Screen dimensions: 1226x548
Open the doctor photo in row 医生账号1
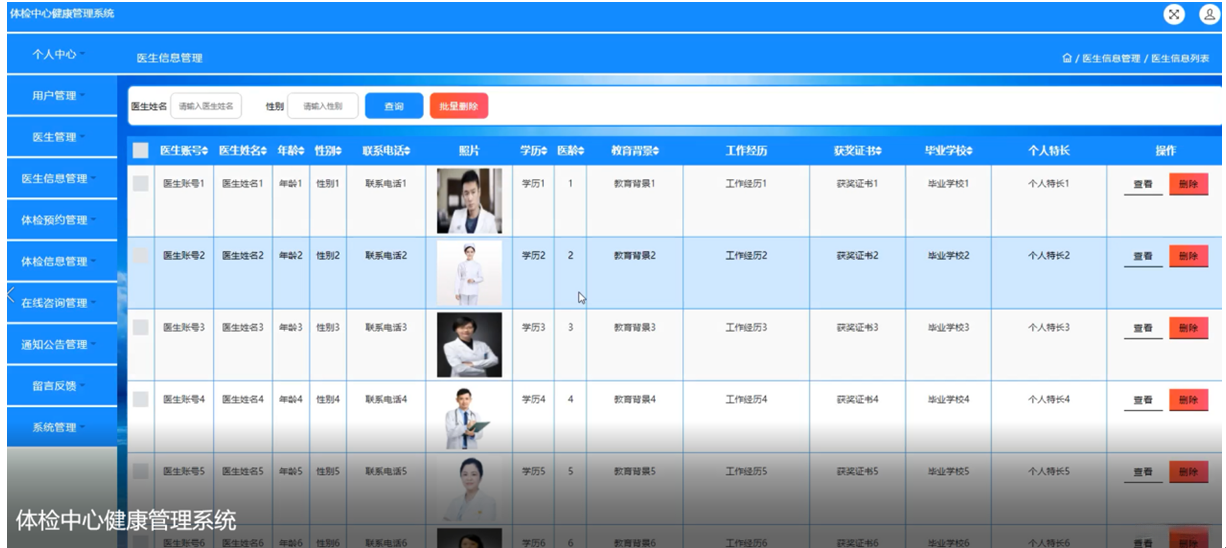pyautogui.click(x=469, y=201)
